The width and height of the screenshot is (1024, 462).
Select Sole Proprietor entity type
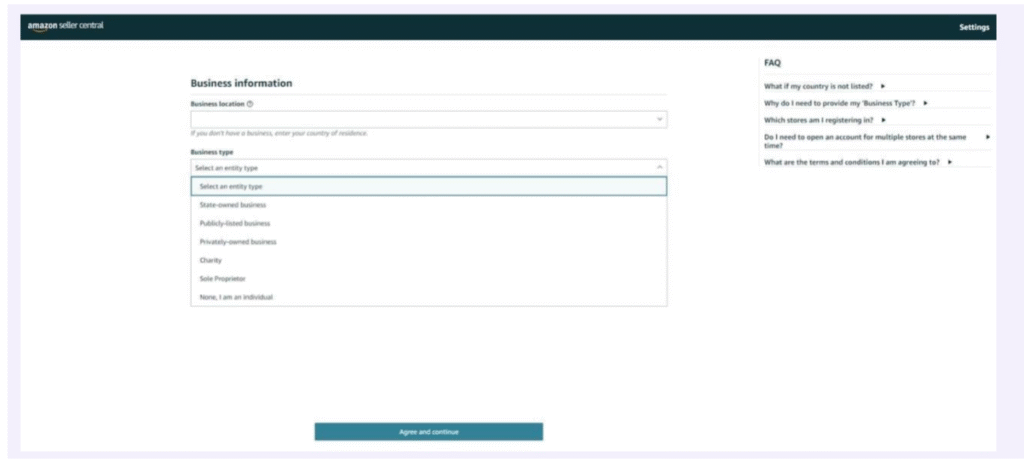223,279
